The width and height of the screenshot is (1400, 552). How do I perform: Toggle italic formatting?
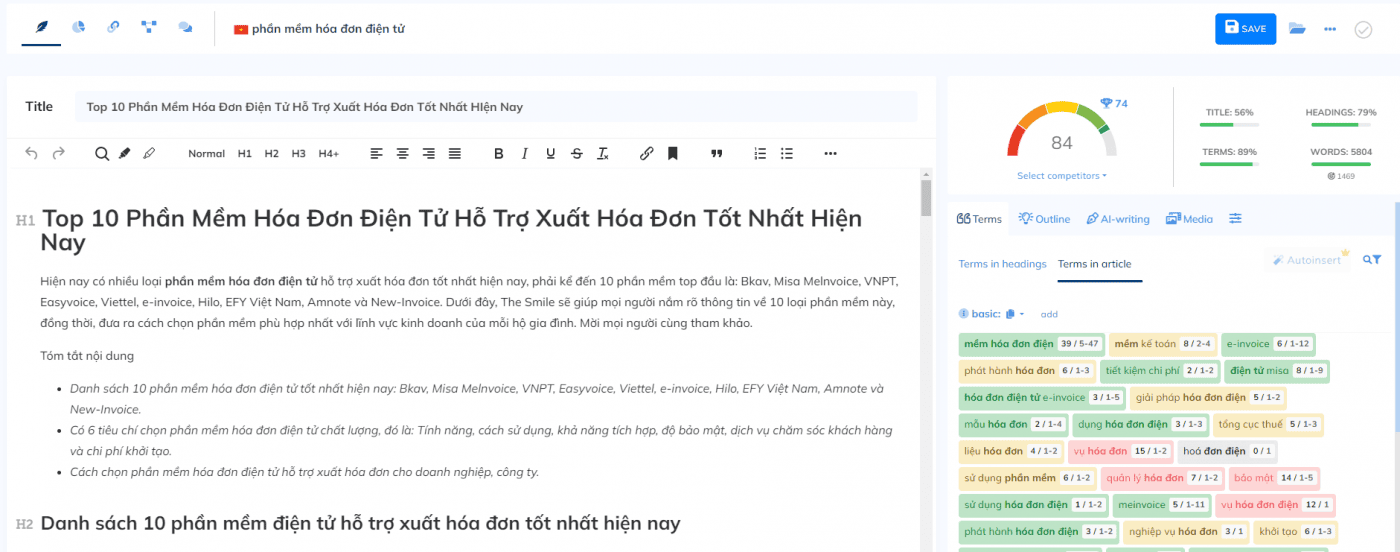click(x=525, y=153)
